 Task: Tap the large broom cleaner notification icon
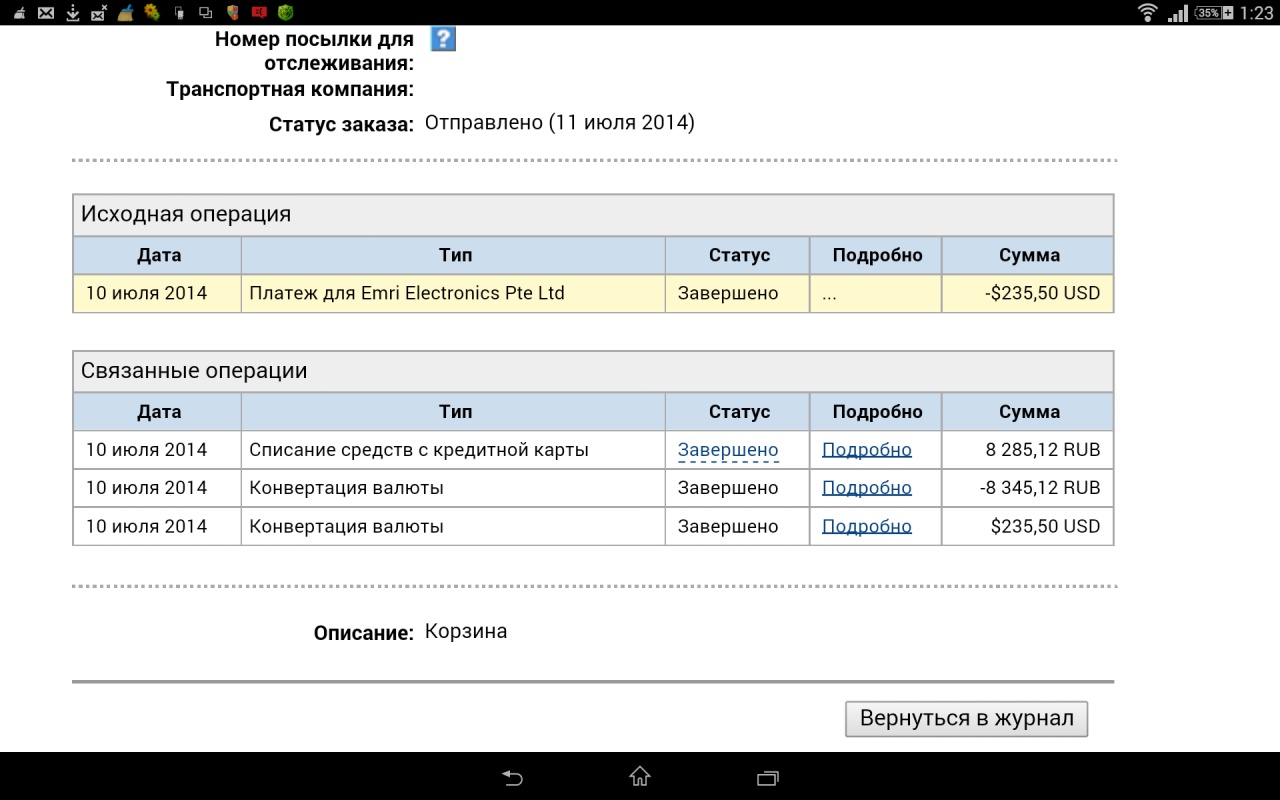point(125,13)
